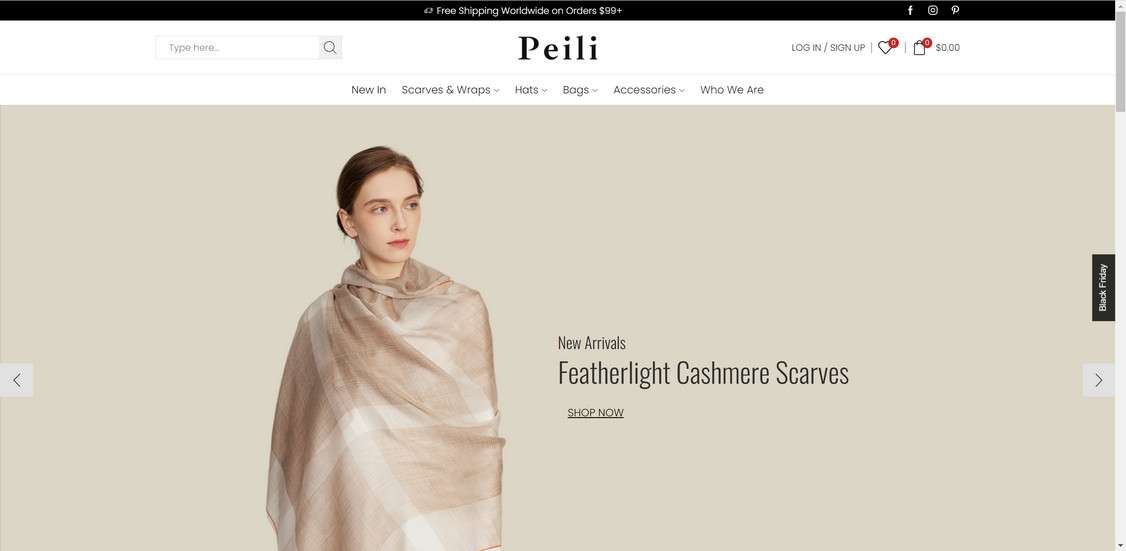This screenshot has height=551, width=1126.
Task: Open the shopping bag cart icon
Action: tap(920, 47)
